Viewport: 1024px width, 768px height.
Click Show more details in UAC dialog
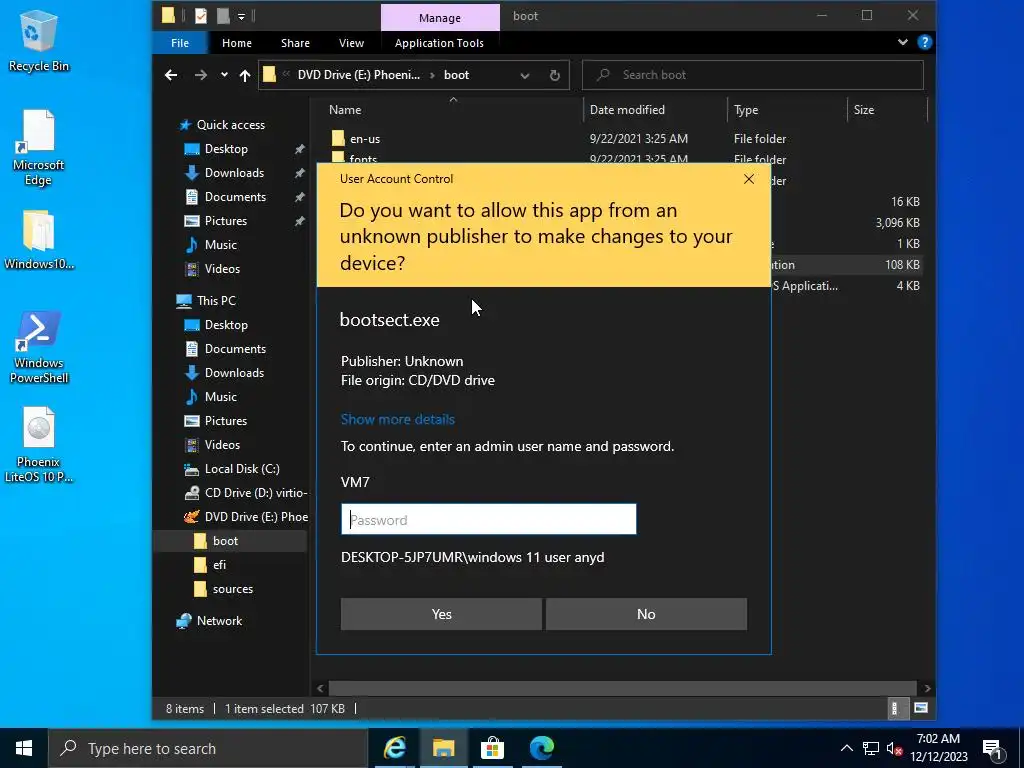[x=398, y=419]
